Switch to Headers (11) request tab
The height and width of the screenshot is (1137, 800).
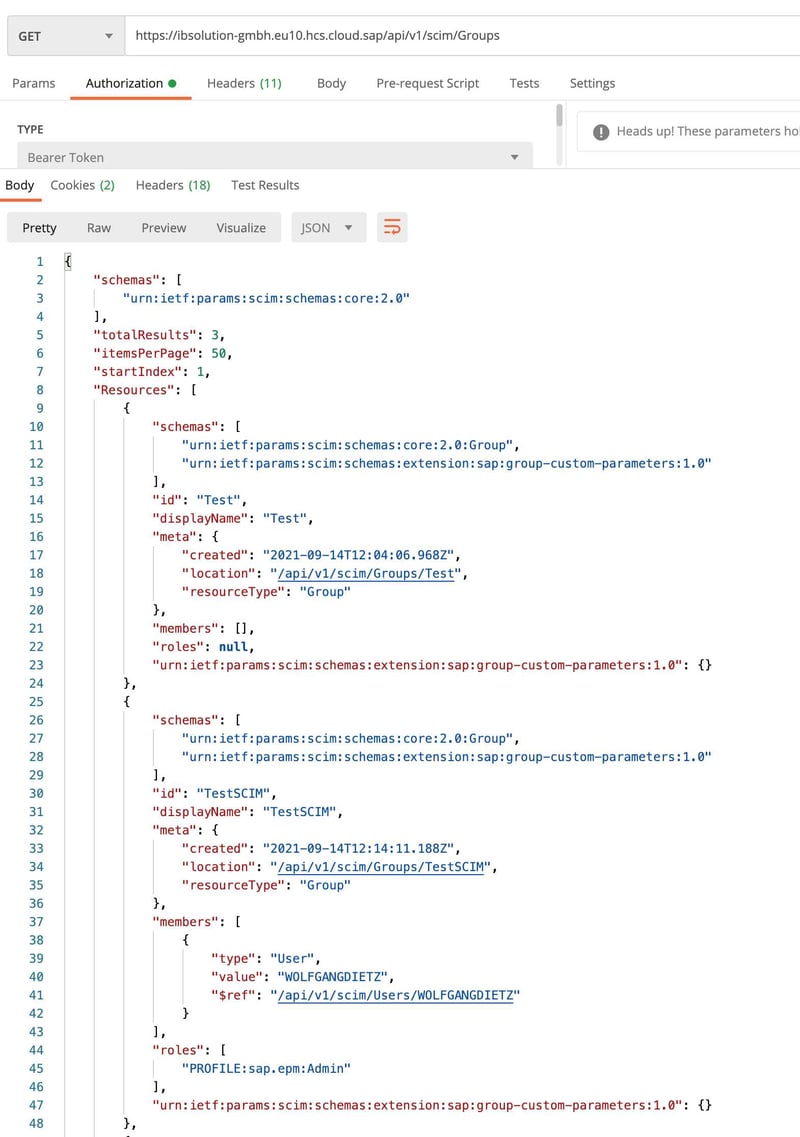click(x=244, y=83)
